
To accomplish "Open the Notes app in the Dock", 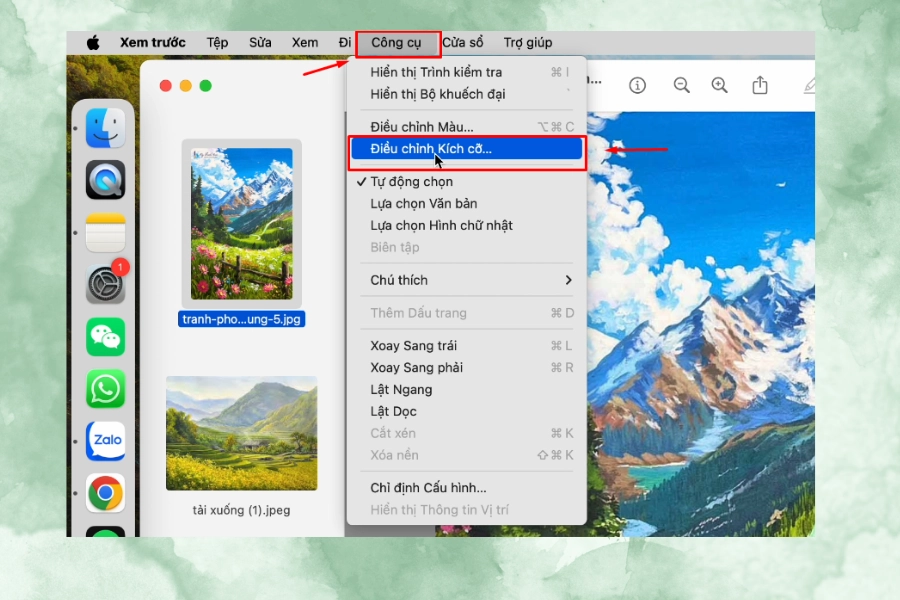I will click(x=106, y=233).
